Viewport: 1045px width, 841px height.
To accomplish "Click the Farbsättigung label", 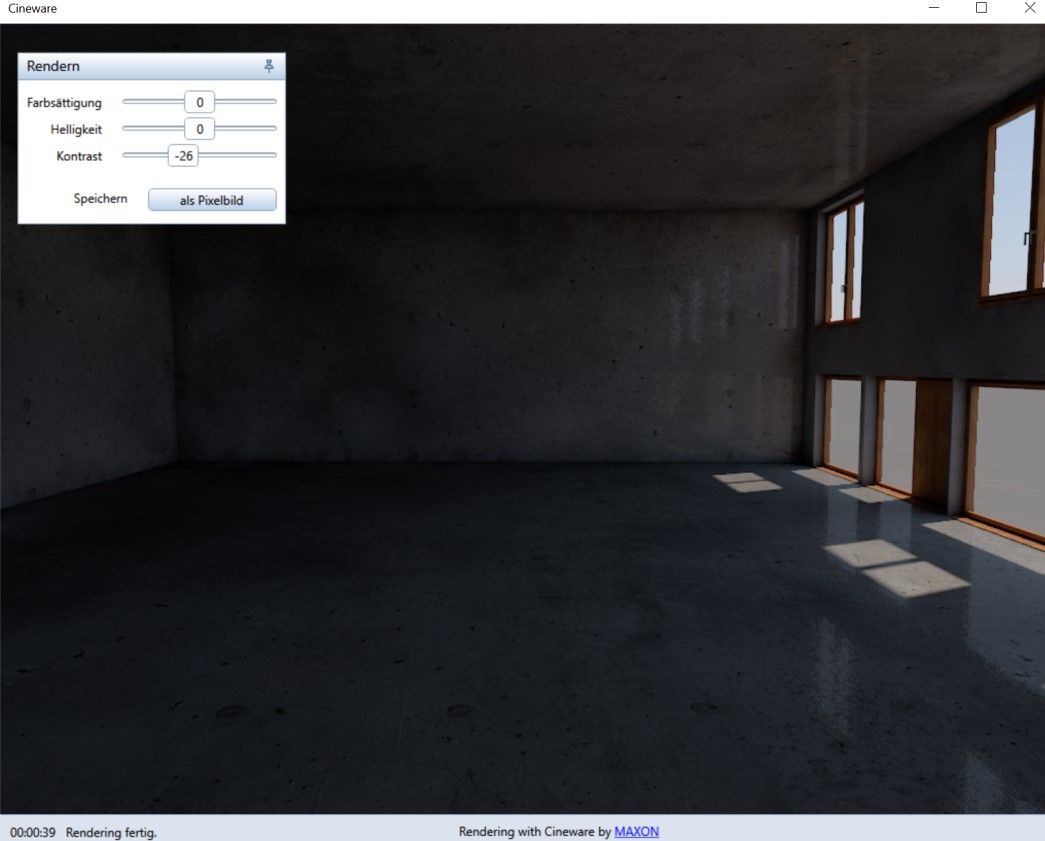I will coord(64,103).
